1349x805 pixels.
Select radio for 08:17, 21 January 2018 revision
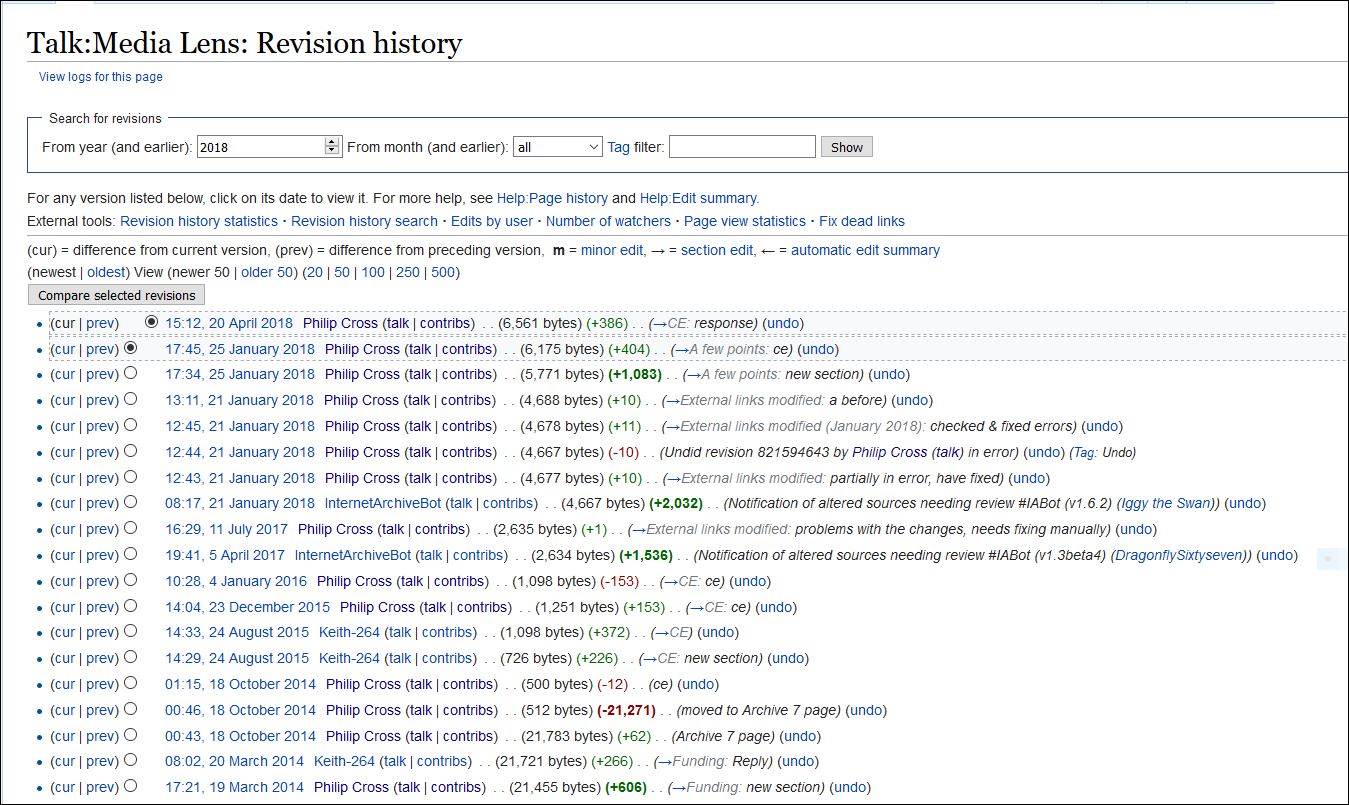pos(131,503)
